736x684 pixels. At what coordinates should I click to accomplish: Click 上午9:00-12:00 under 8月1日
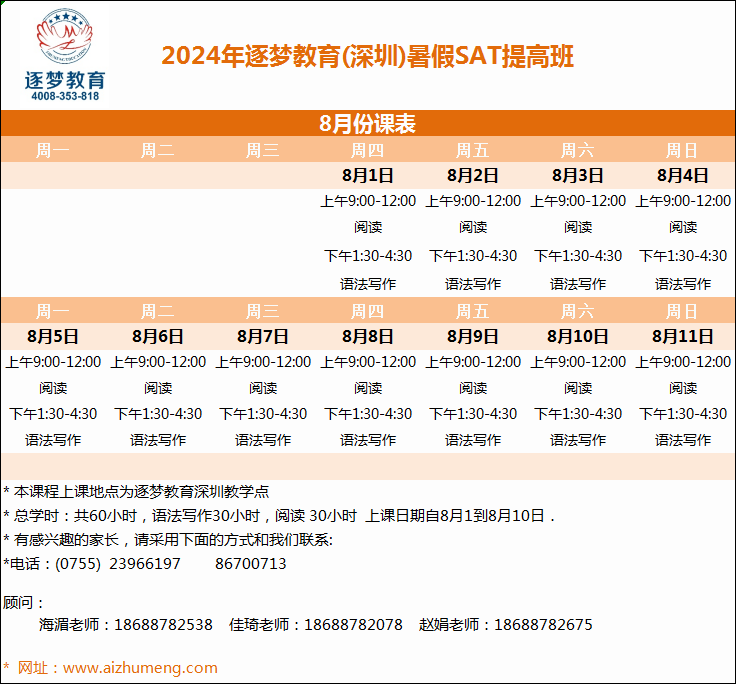pyautogui.click(x=368, y=201)
